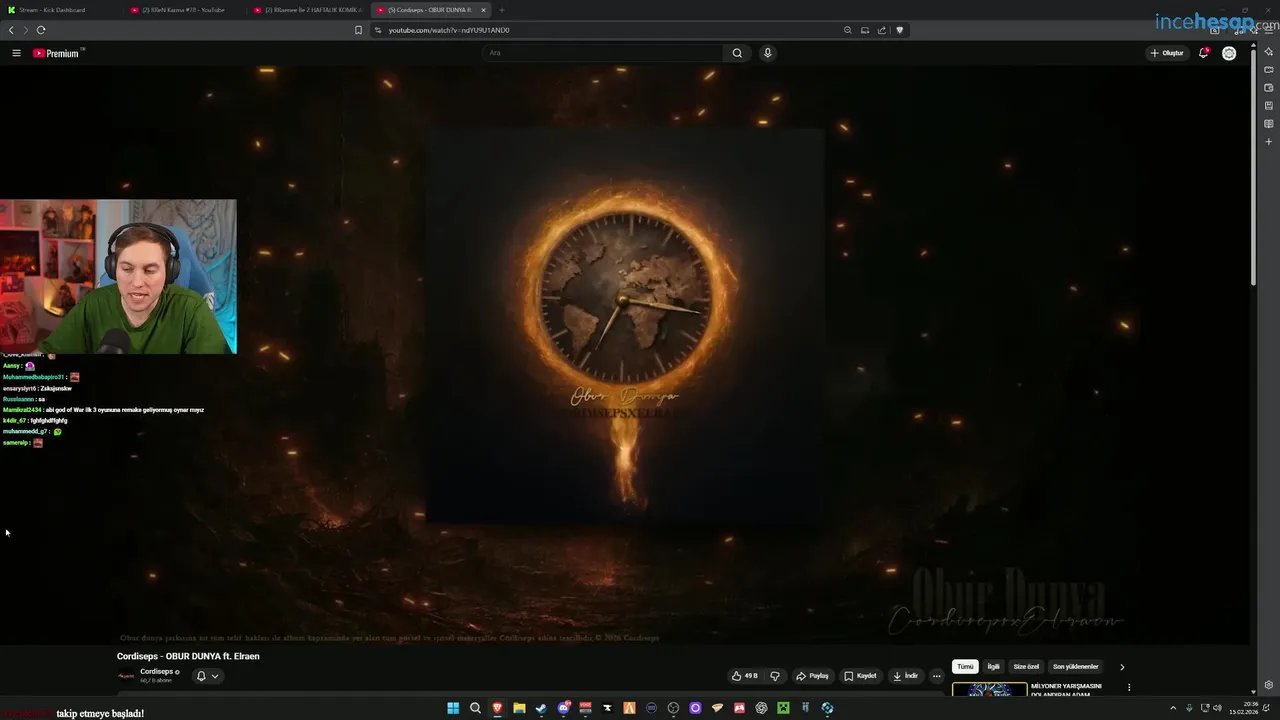Viewport: 1280px width, 720px height.
Task: Open Brave browser from taskbar
Action: point(497,708)
